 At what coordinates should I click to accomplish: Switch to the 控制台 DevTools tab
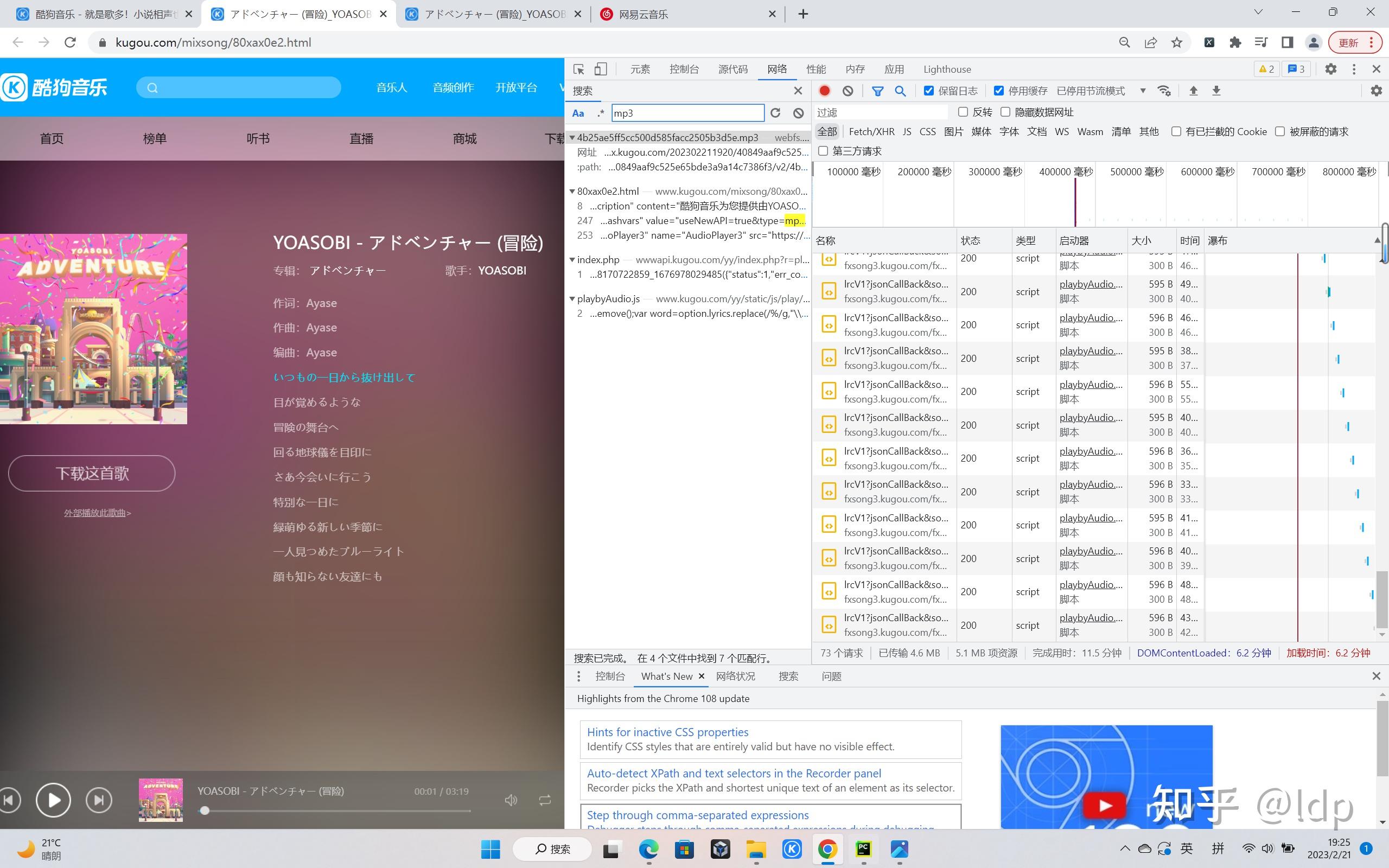pyautogui.click(x=684, y=69)
